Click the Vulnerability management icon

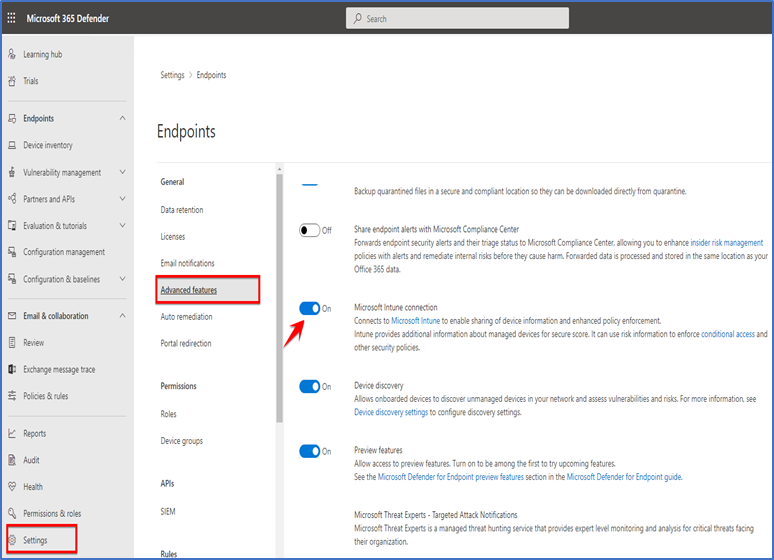tap(12, 172)
